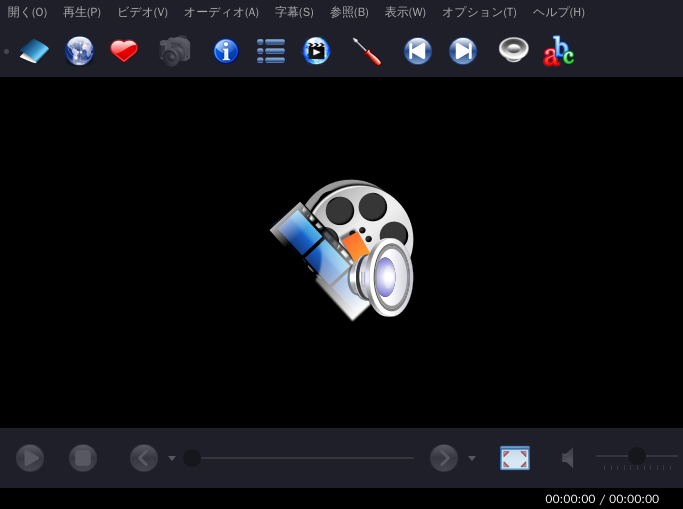Click the forward right-arrow button
Screen dimensions: 683x509
(x=444, y=458)
